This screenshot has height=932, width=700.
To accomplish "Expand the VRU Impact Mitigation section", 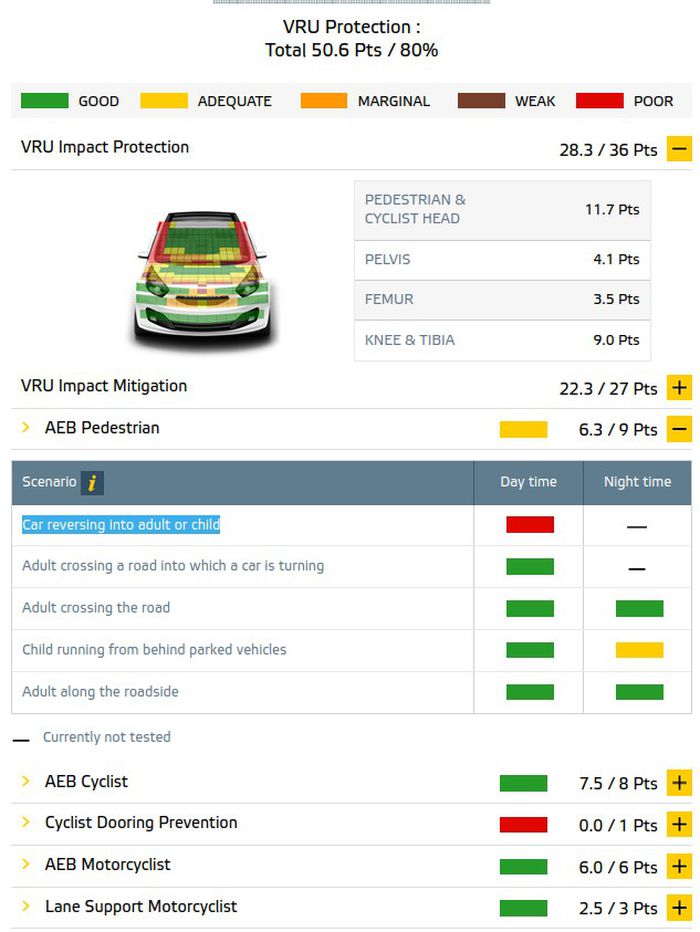I will (x=680, y=388).
